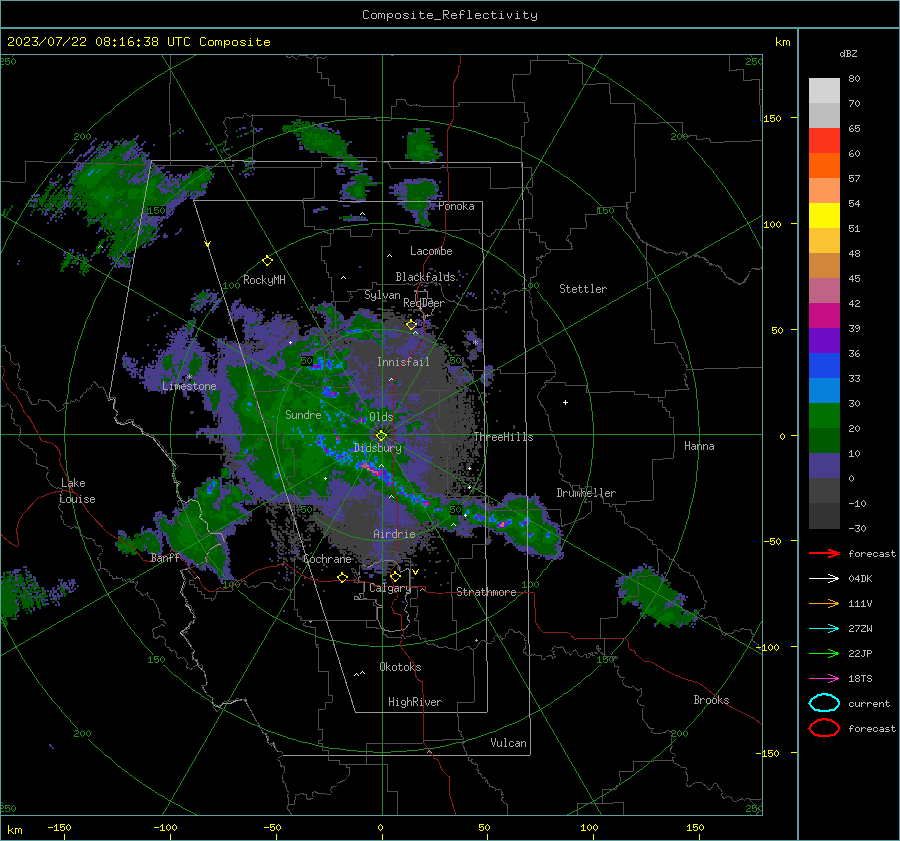The height and width of the screenshot is (841, 900).
Task: Select the yellow diamond marker below Cochrane
Action: point(342,577)
